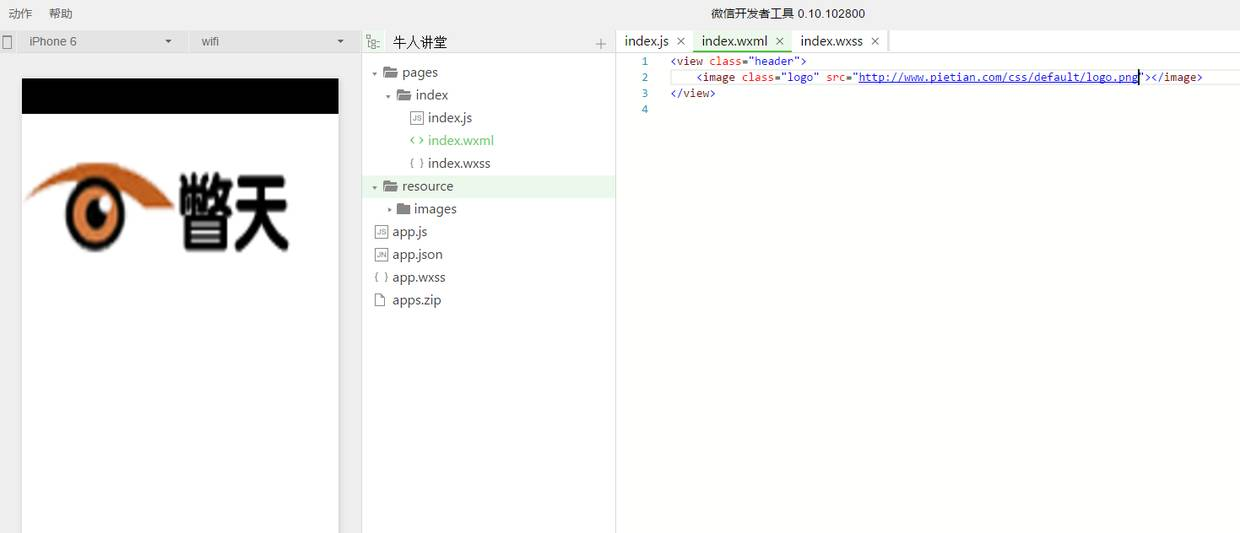Click line number 3 in the editor gutter
This screenshot has width=1240, height=533.
pyautogui.click(x=645, y=93)
